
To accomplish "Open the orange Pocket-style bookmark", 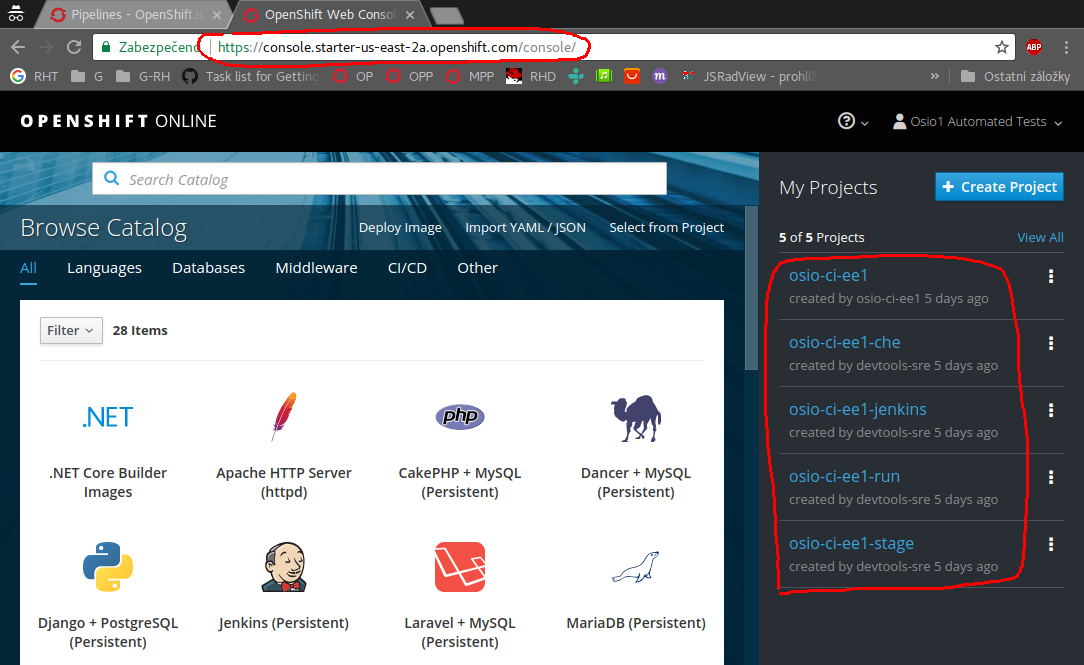I will [x=632, y=76].
